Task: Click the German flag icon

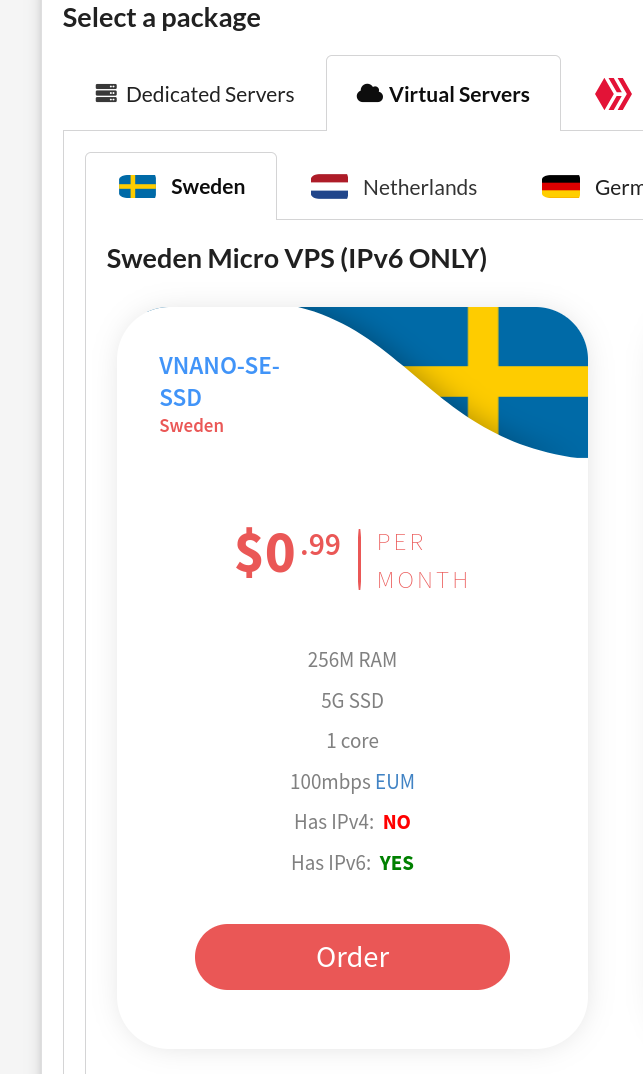Action: pyautogui.click(x=561, y=187)
